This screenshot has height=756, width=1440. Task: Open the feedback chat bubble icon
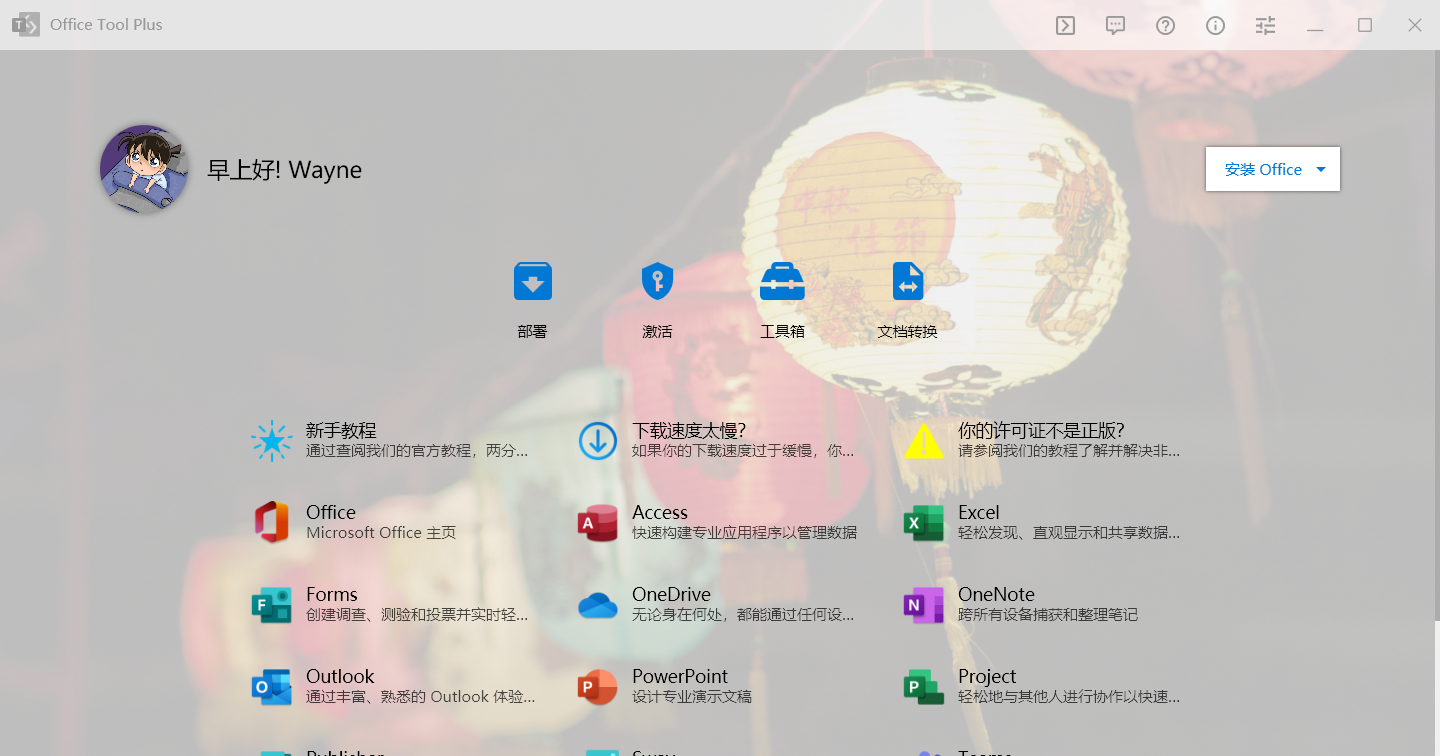click(x=1116, y=26)
